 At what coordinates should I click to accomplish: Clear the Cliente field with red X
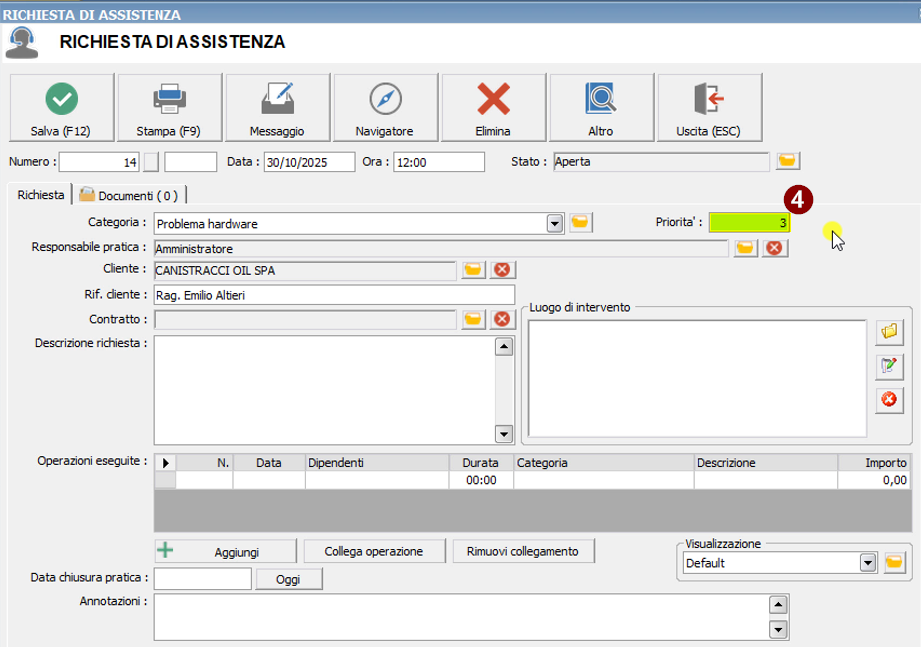click(502, 270)
